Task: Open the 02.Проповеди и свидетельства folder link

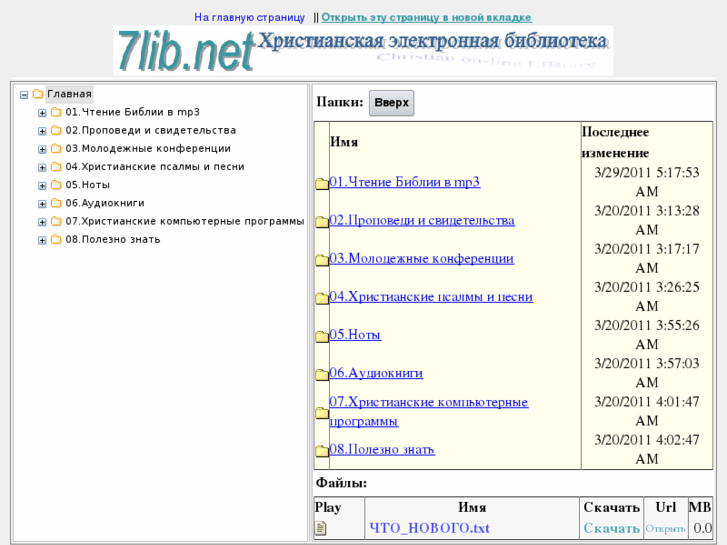Action: pos(422,220)
